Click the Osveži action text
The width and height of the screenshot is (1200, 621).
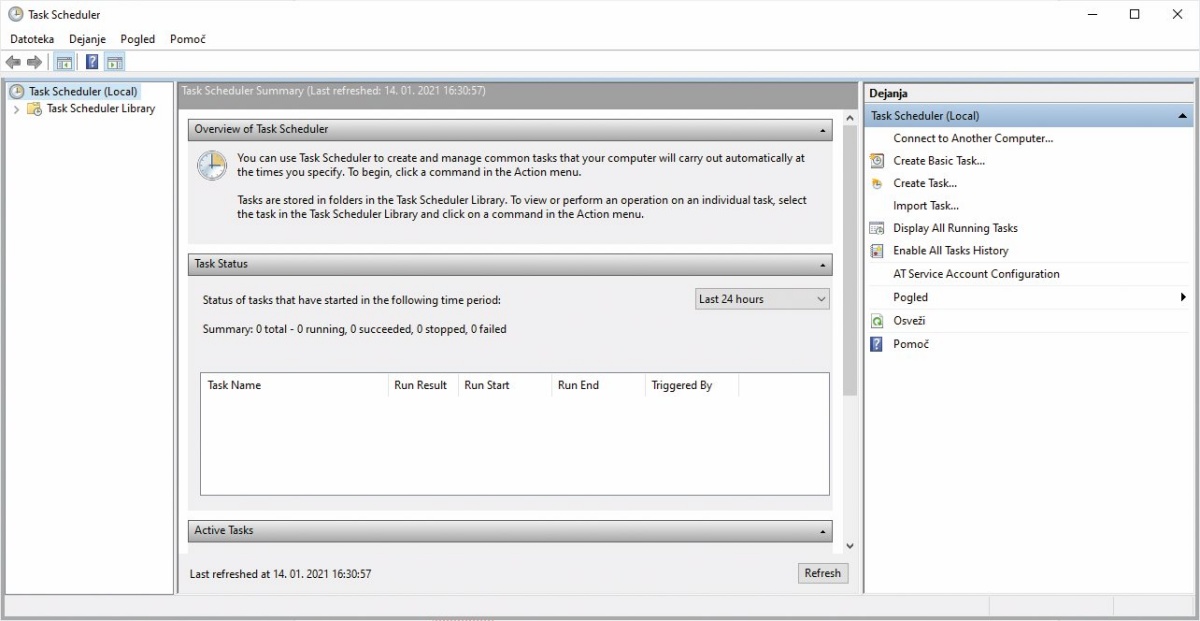(910, 321)
